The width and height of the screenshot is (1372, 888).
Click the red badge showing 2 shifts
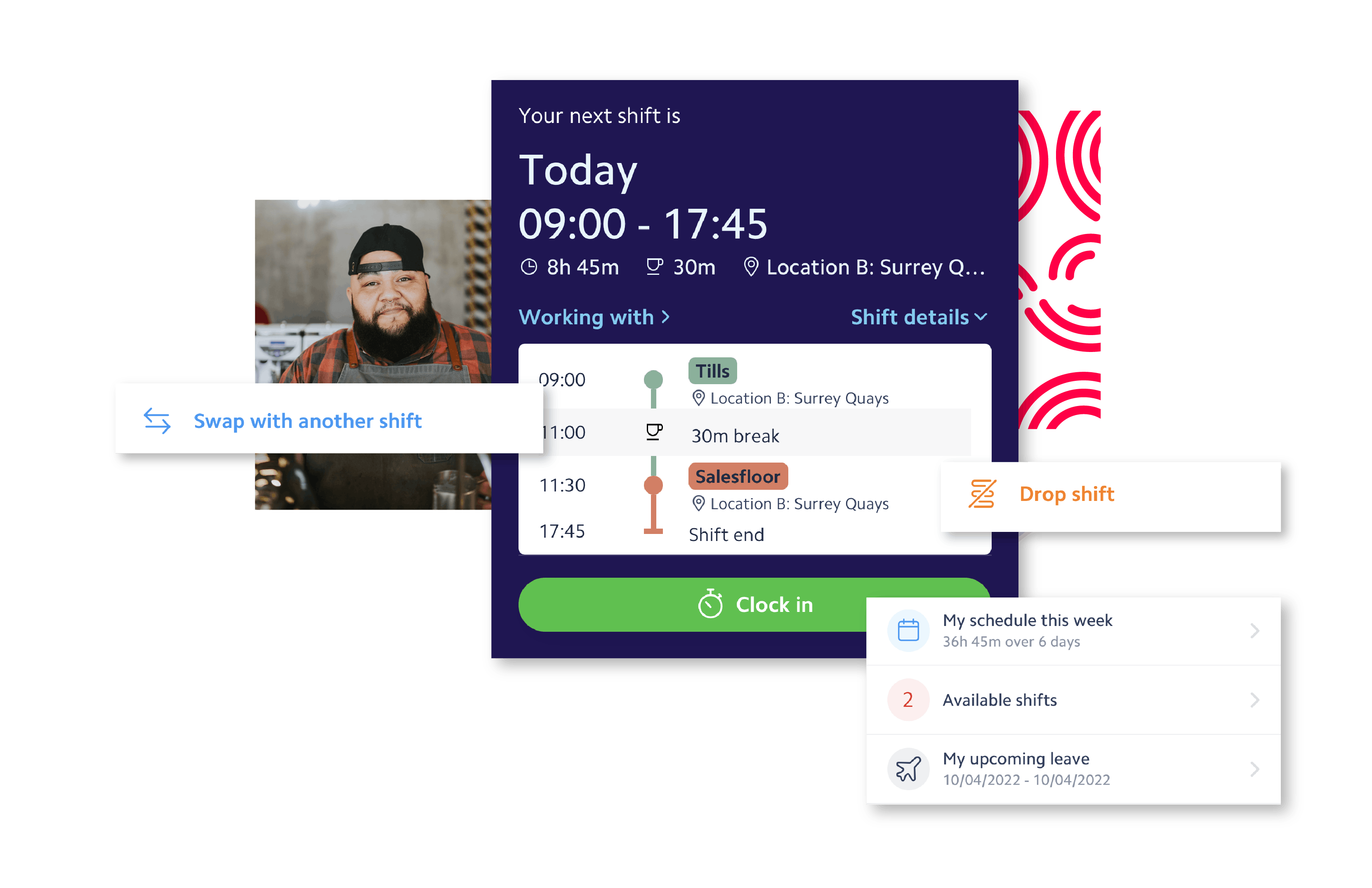(908, 700)
